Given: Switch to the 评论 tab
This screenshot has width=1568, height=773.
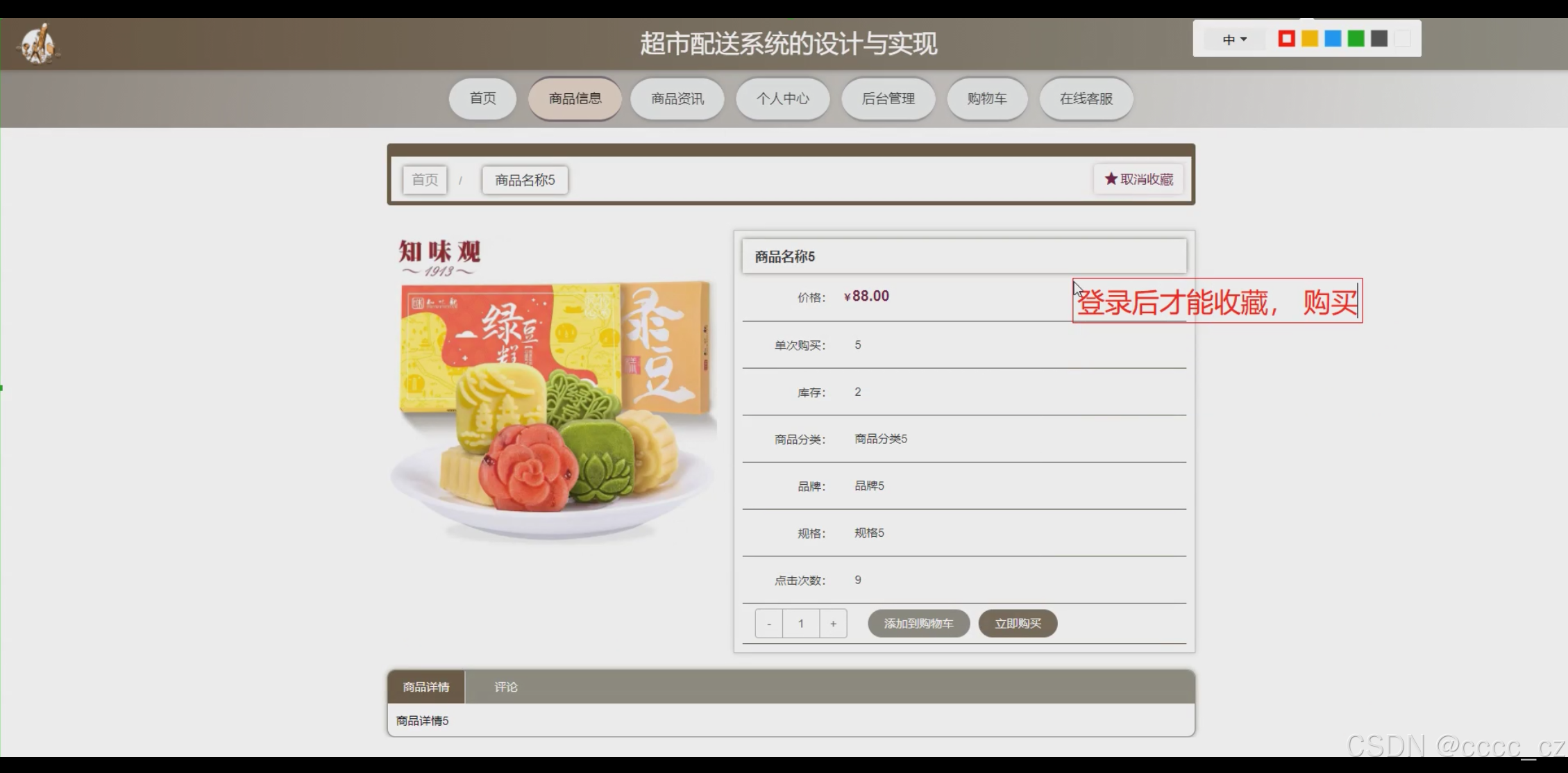Looking at the screenshot, I should pyautogui.click(x=505, y=687).
